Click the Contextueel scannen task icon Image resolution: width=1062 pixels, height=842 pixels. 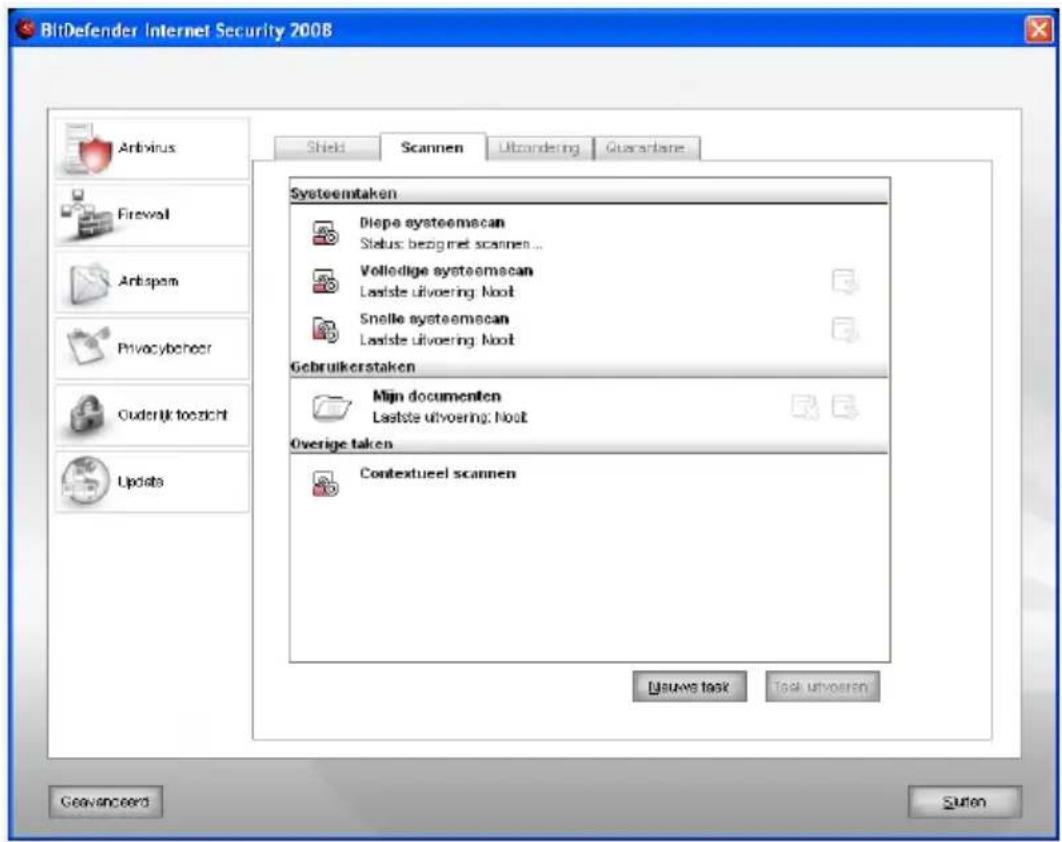(325, 484)
